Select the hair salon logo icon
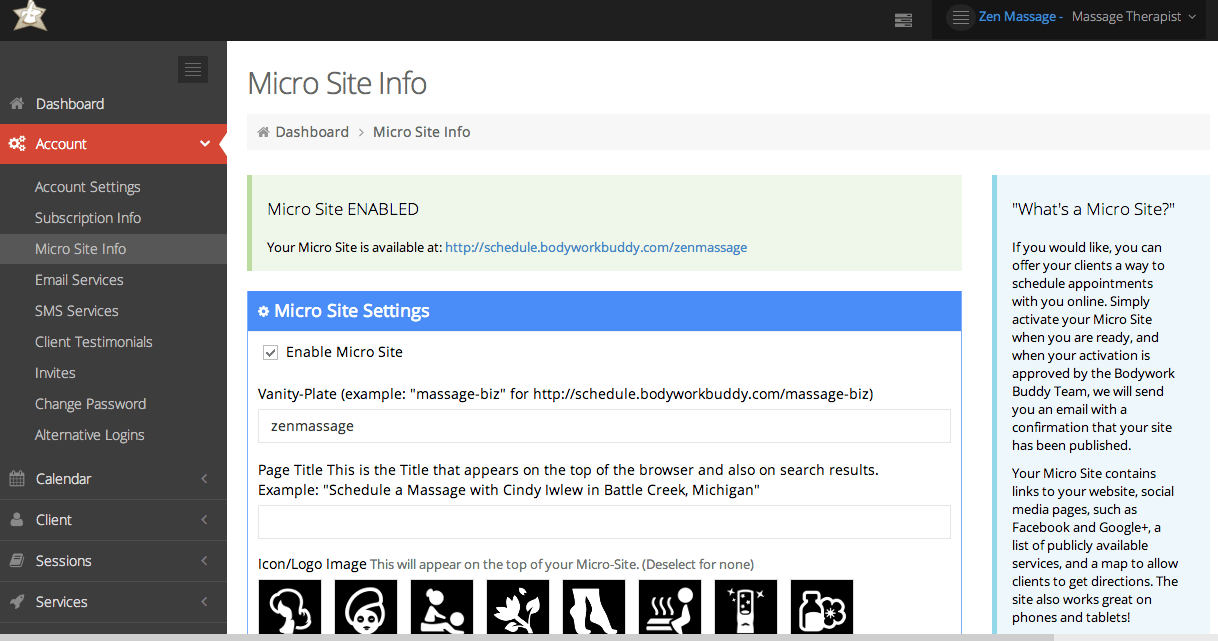Image resolution: width=1218 pixels, height=641 pixels. (290, 606)
